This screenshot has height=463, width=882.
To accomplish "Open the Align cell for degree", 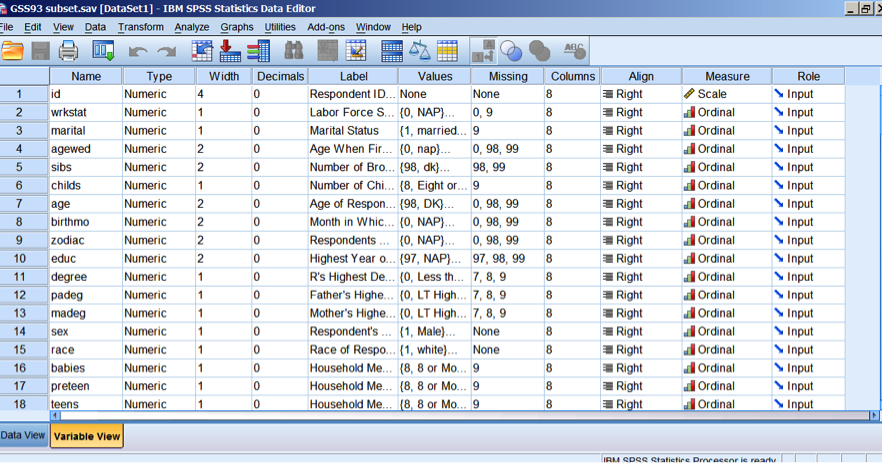I will pos(641,277).
